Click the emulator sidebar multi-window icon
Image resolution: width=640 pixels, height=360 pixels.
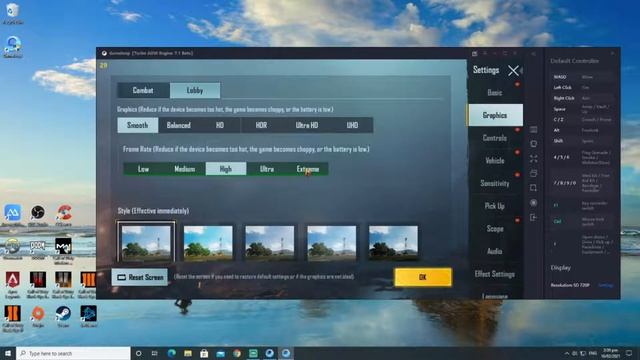(x=533, y=173)
